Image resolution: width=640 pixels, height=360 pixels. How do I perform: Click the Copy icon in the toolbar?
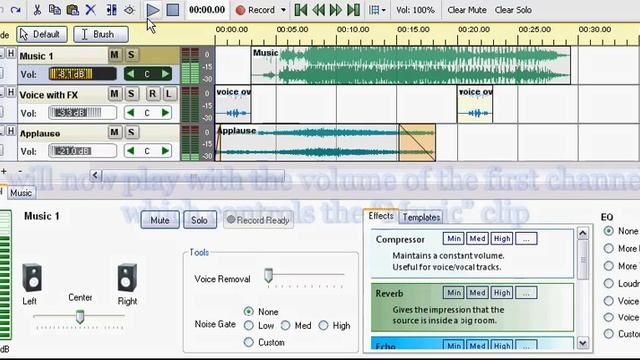click(55, 10)
